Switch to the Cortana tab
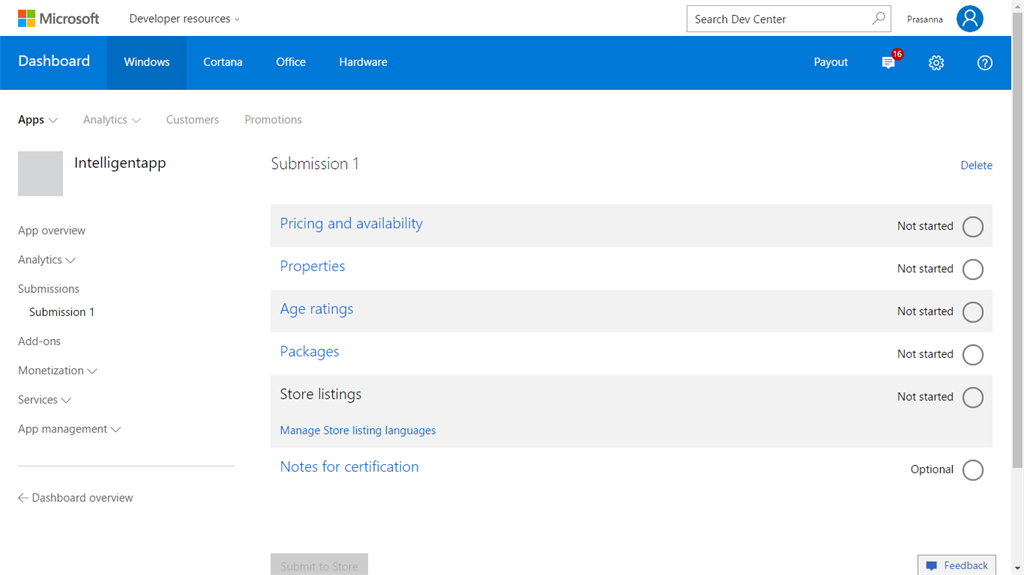The height and width of the screenshot is (575, 1024). pos(223,62)
